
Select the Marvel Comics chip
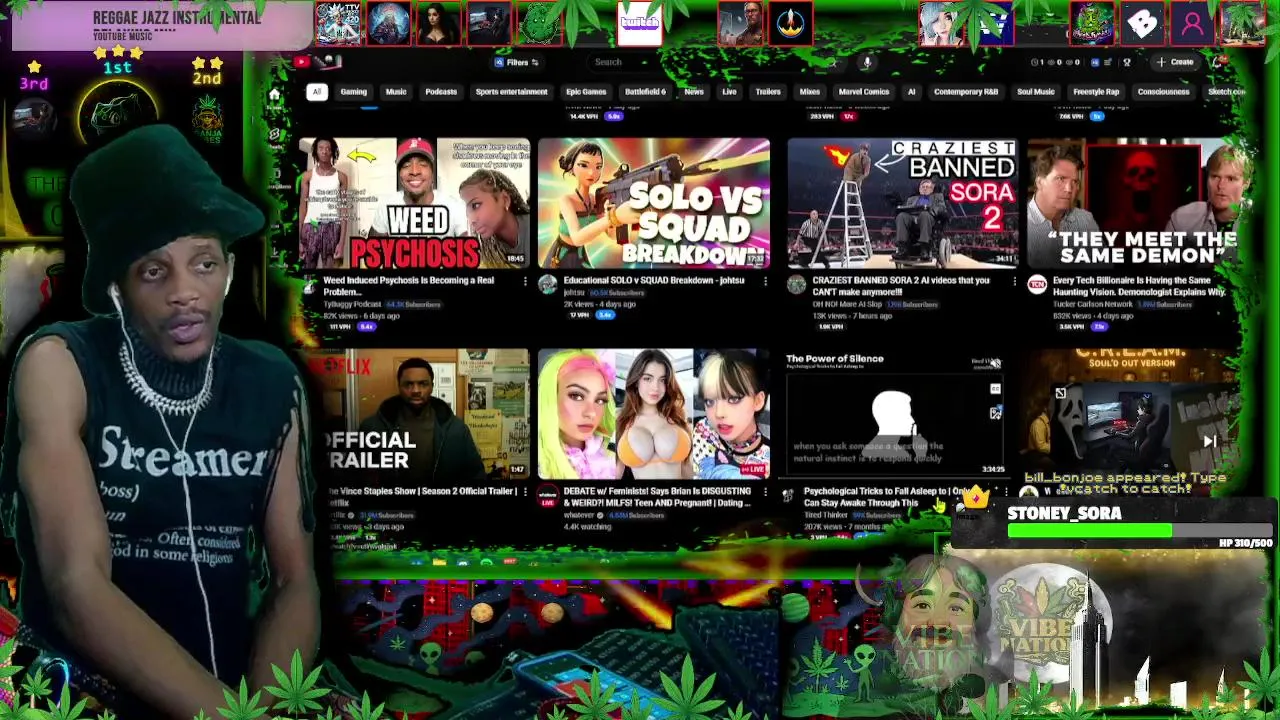point(863,92)
